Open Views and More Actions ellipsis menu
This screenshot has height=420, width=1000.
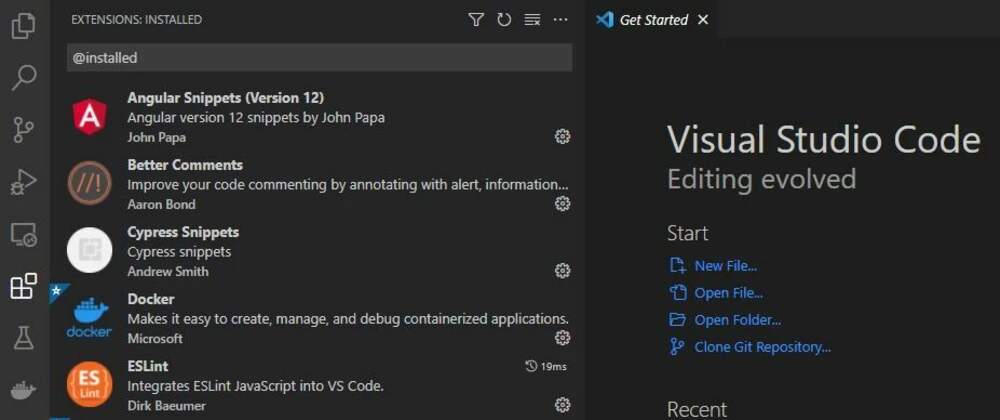pyautogui.click(x=561, y=20)
